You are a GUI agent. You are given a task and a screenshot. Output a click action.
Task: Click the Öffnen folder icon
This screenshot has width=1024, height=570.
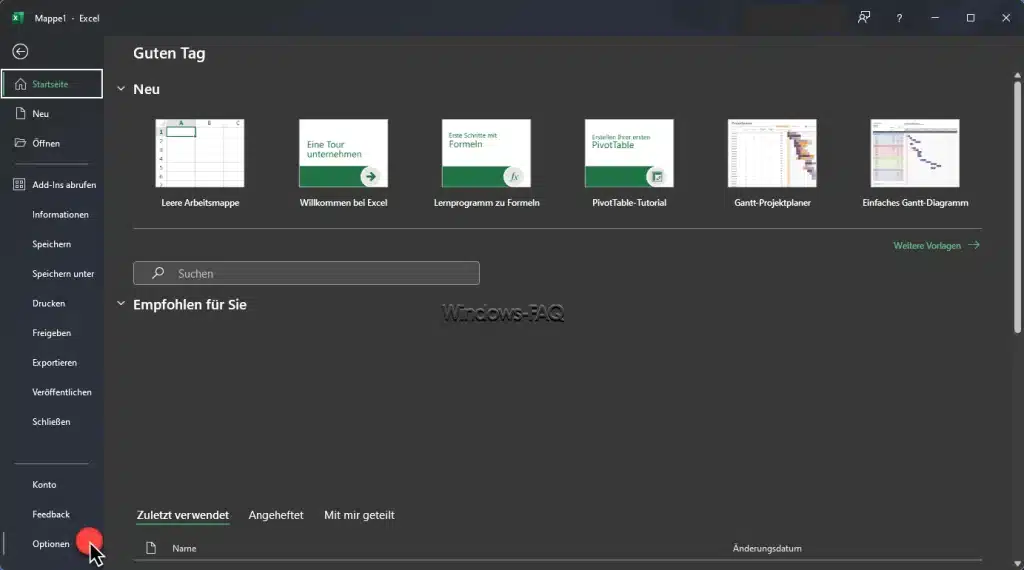(x=20, y=143)
